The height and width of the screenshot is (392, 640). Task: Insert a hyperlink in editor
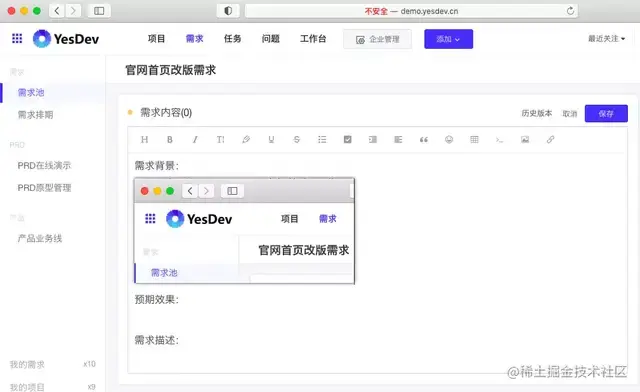[550, 140]
